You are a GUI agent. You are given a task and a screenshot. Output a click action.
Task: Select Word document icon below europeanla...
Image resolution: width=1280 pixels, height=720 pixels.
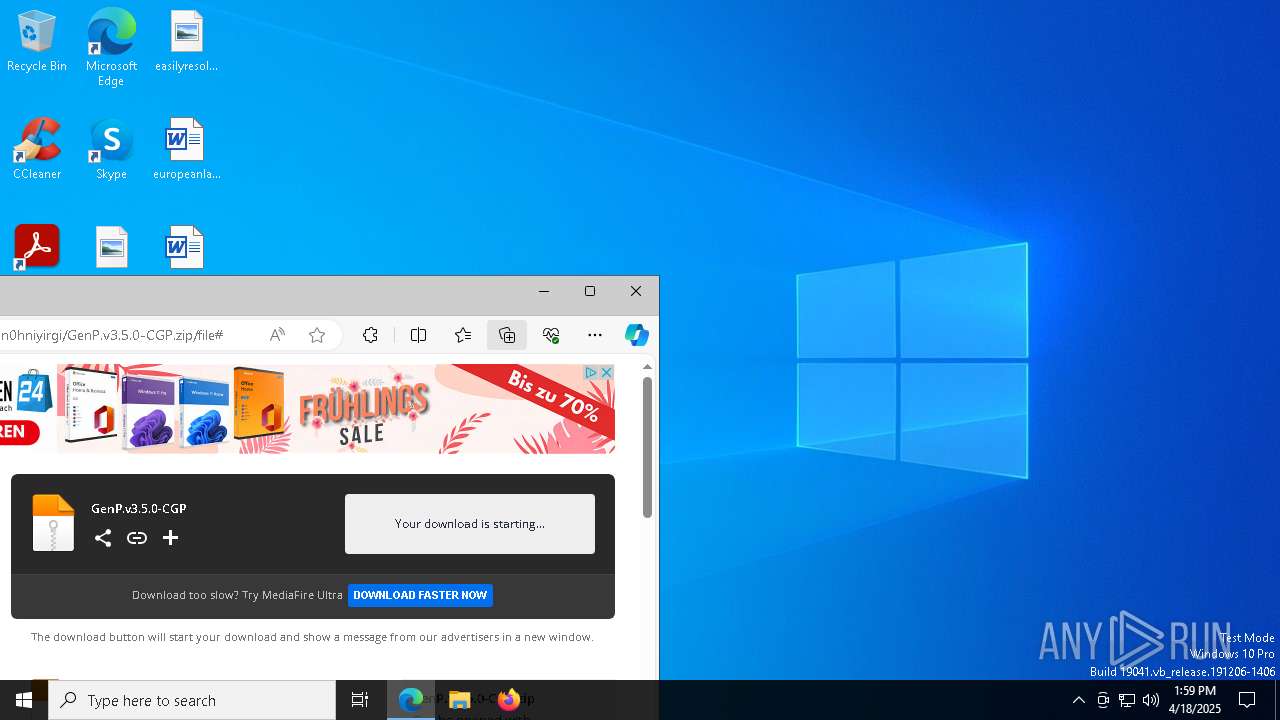click(185, 247)
